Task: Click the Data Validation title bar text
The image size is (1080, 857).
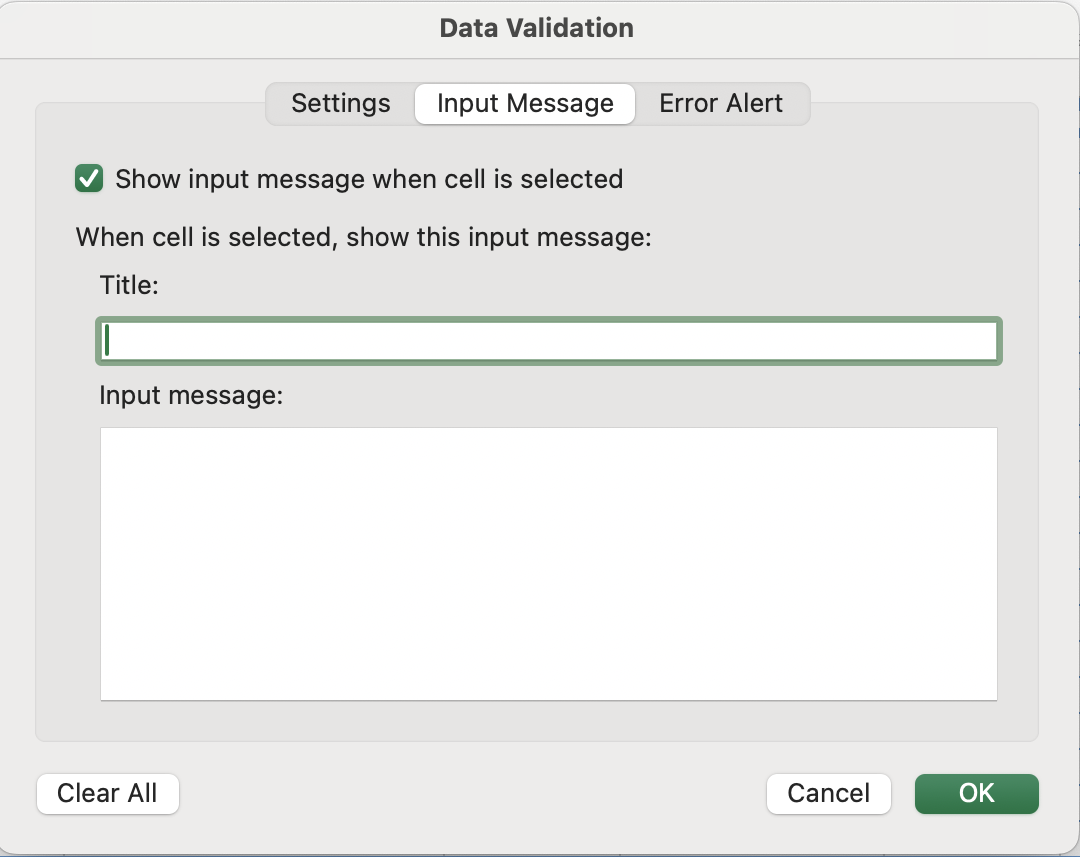Action: 537,28
